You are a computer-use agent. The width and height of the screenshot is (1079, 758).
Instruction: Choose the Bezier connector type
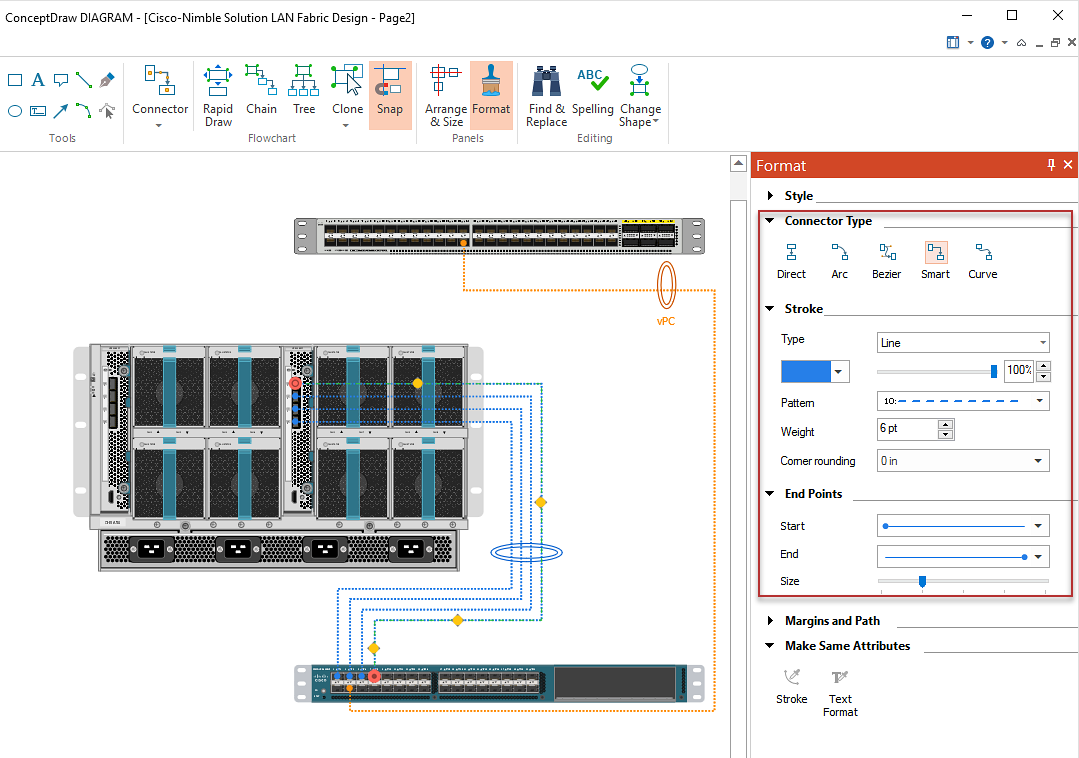point(886,260)
